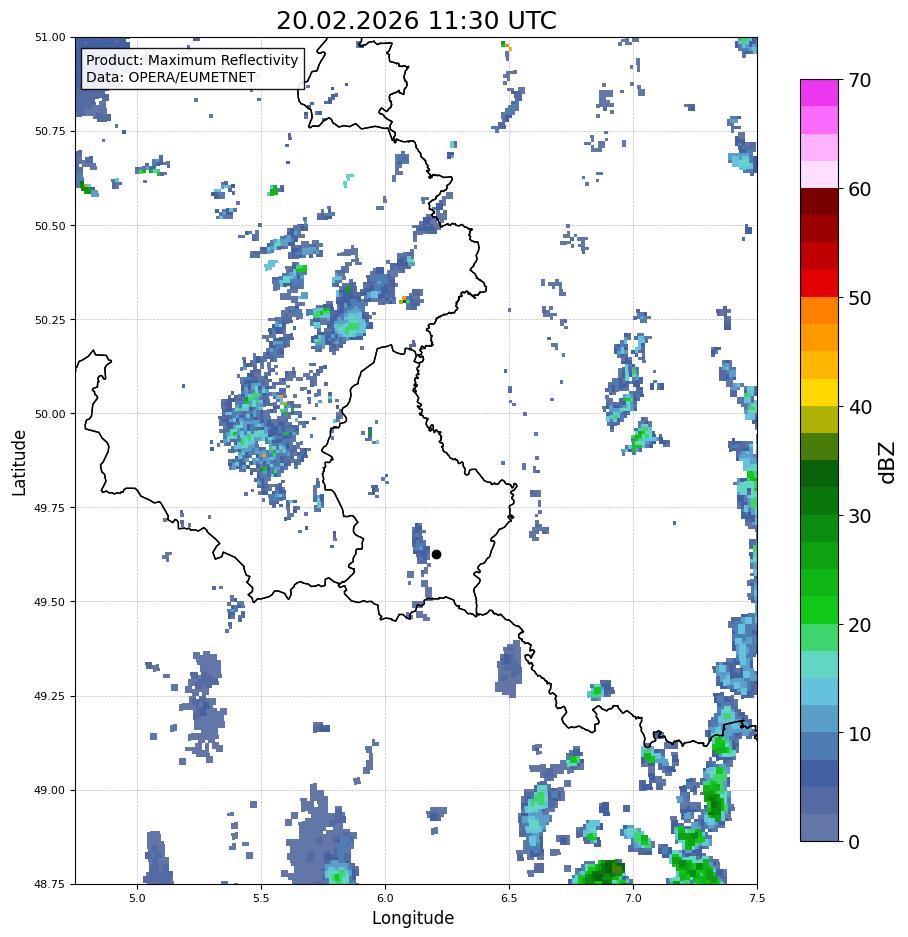The height and width of the screenshot is (937, 908).
Task: Click the colorbar tick label 10
Action: tap(860, 734)
